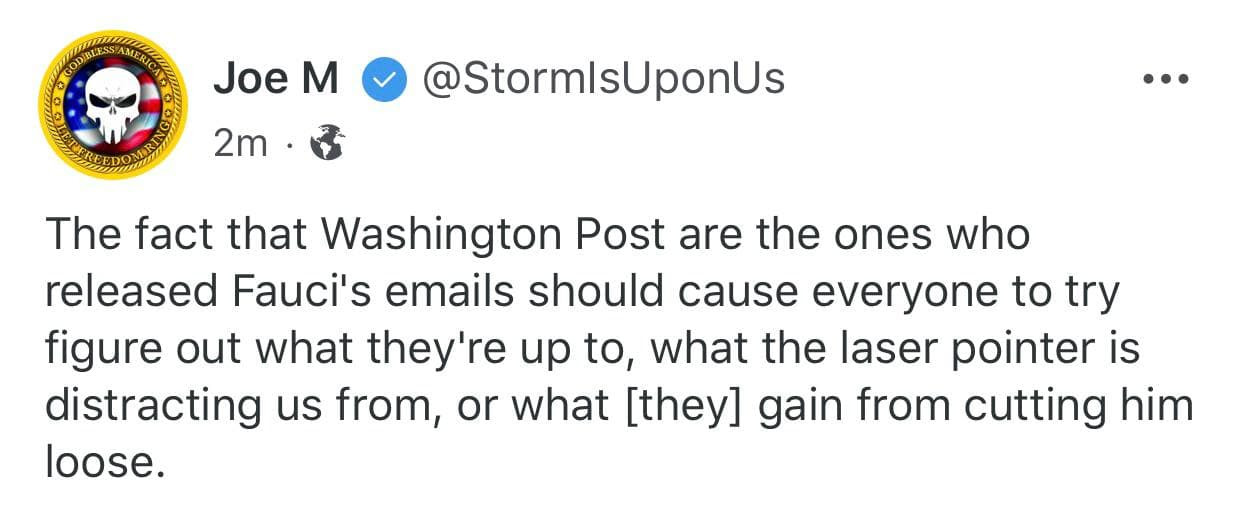Image resolution: width=1241 pixels, height=519 pixels.
Task: Open the three-dot more options menu
Action: pos(1166,78)
